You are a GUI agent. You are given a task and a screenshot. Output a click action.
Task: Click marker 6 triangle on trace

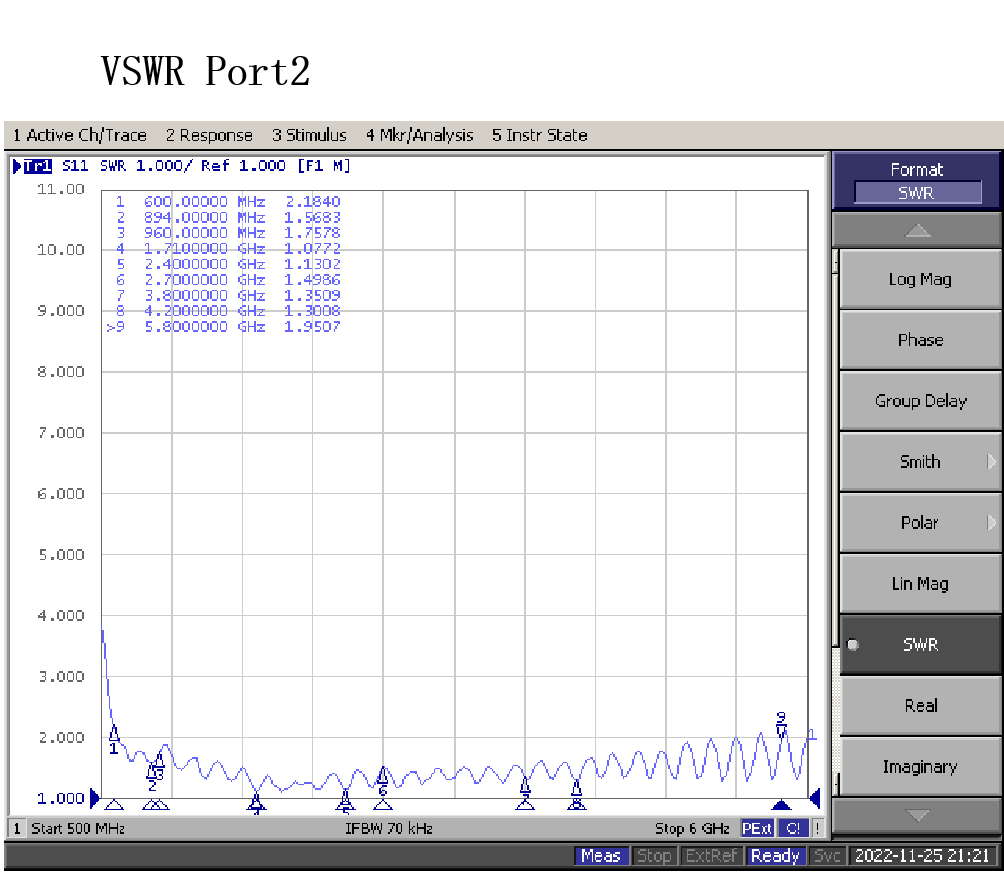click(x=382, y=775)
